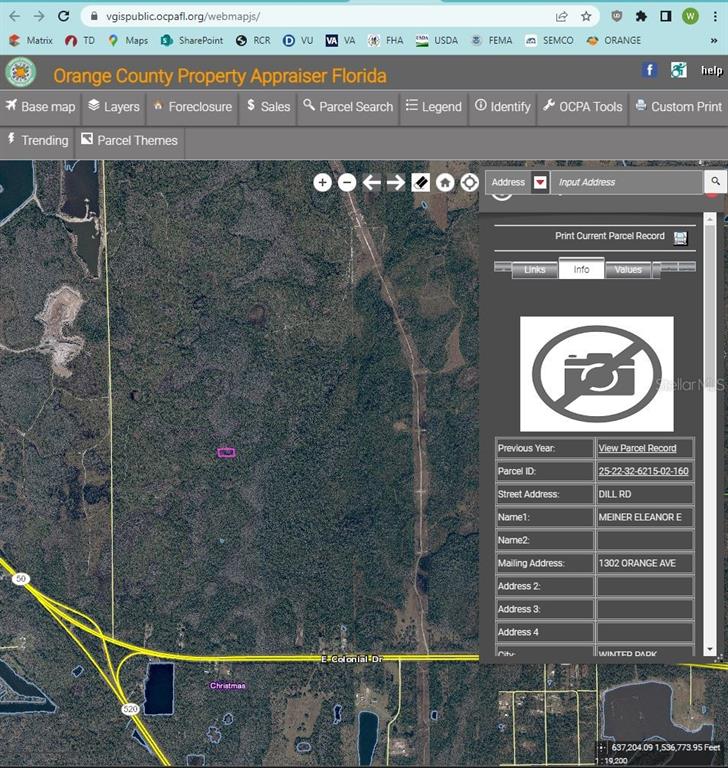The height and width of the screenshot is (768, 728).
Task: Zoom in on the map with the plus button
Action: coord(322,182)
